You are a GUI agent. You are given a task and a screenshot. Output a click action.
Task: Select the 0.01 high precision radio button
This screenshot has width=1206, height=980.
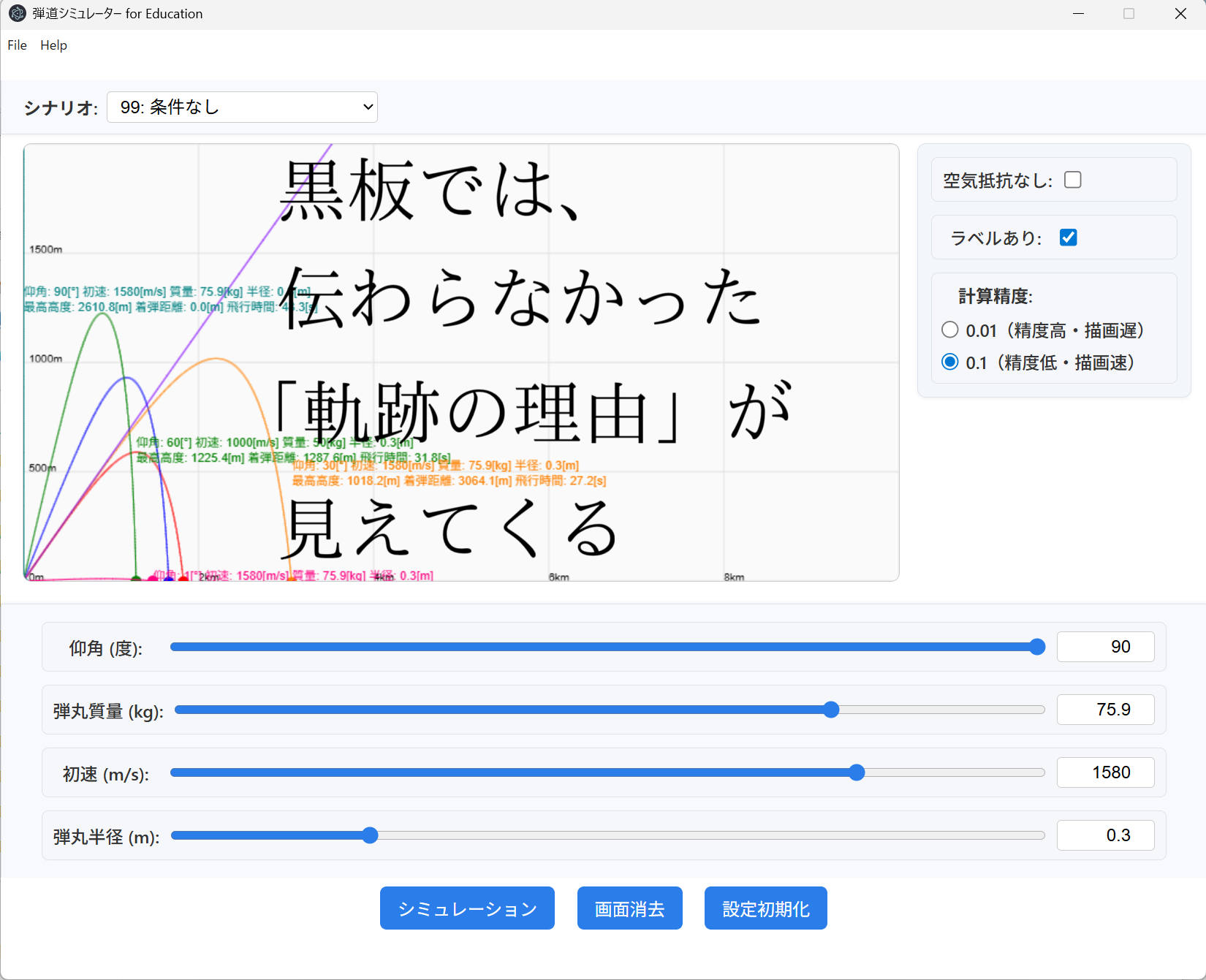pos(949,330)
